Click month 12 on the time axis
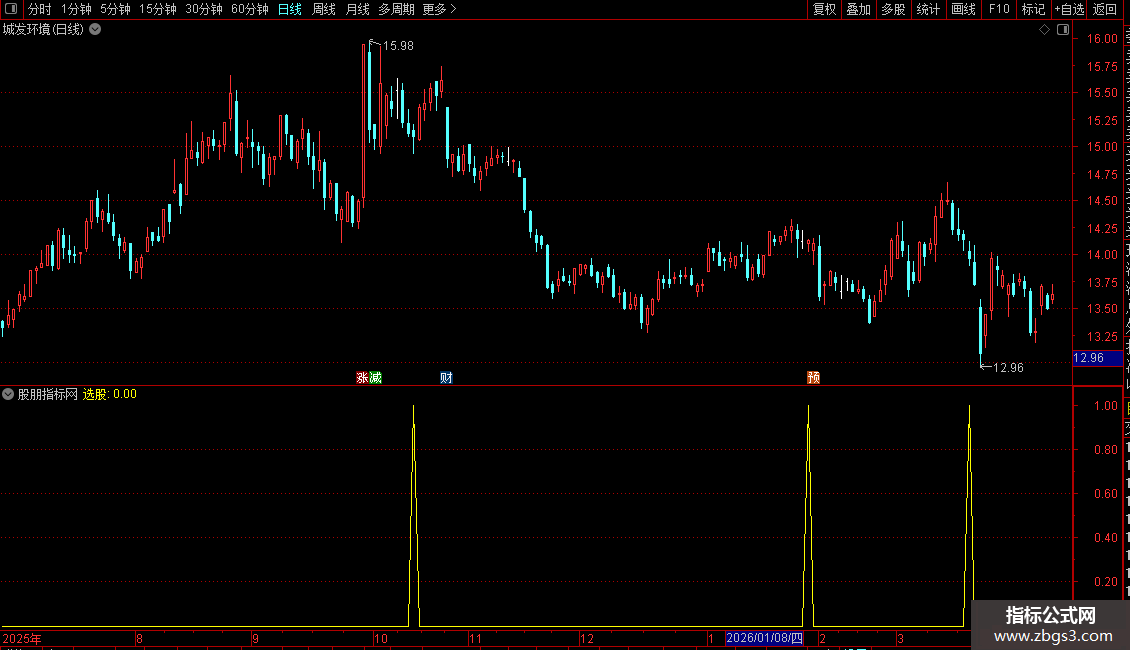This screenshot has height=650, width=1130. [x=587, y=638]
